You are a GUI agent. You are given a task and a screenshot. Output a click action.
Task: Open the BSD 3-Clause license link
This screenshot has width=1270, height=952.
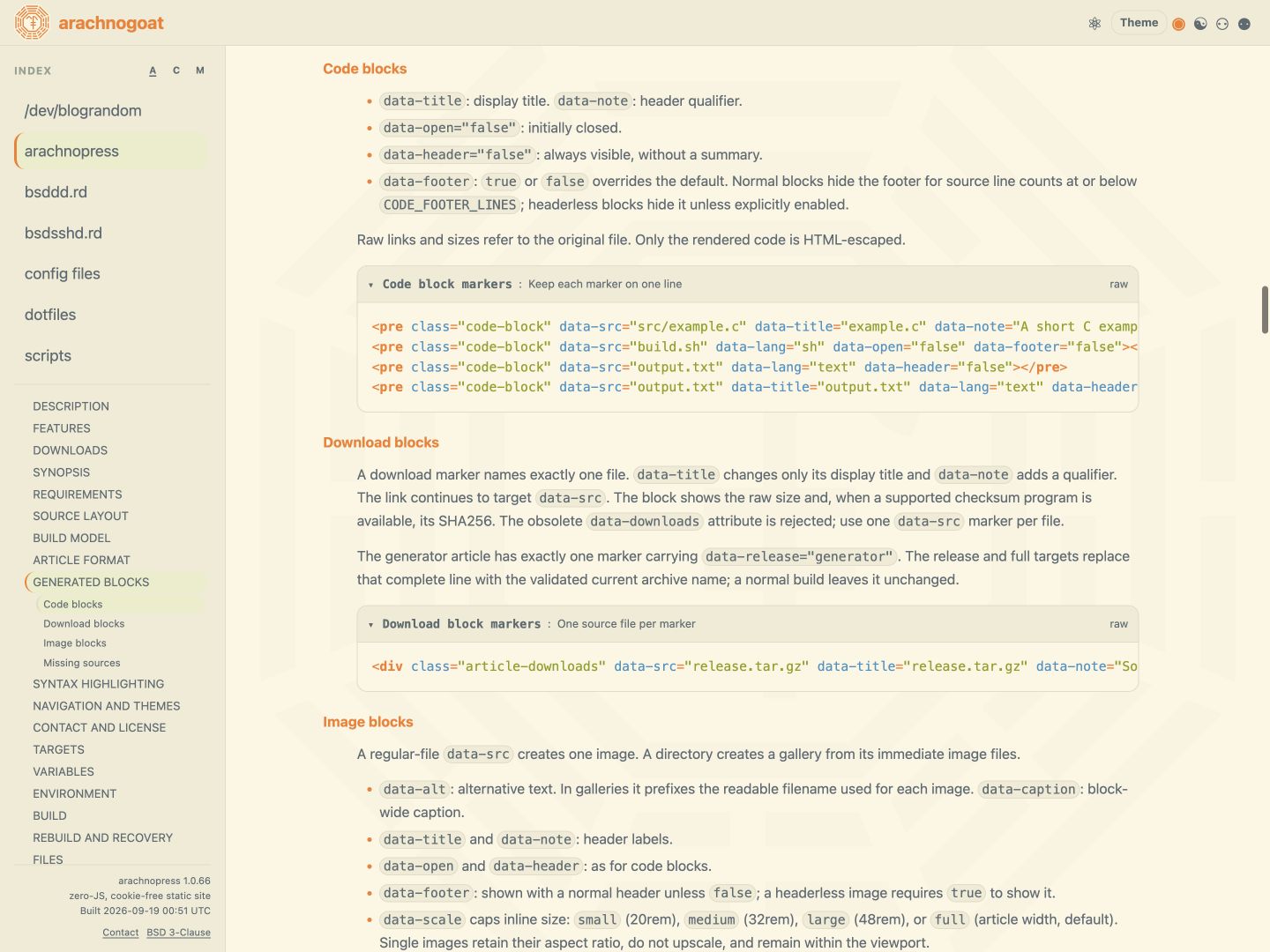coord(178,933)
